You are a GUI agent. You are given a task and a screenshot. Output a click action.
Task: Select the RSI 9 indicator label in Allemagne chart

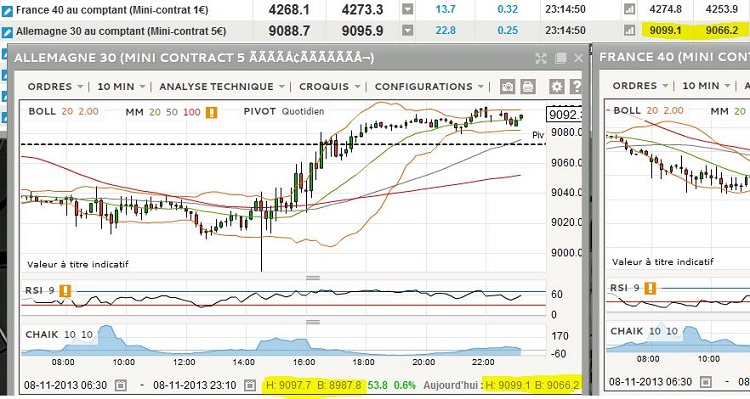point(40,290)
